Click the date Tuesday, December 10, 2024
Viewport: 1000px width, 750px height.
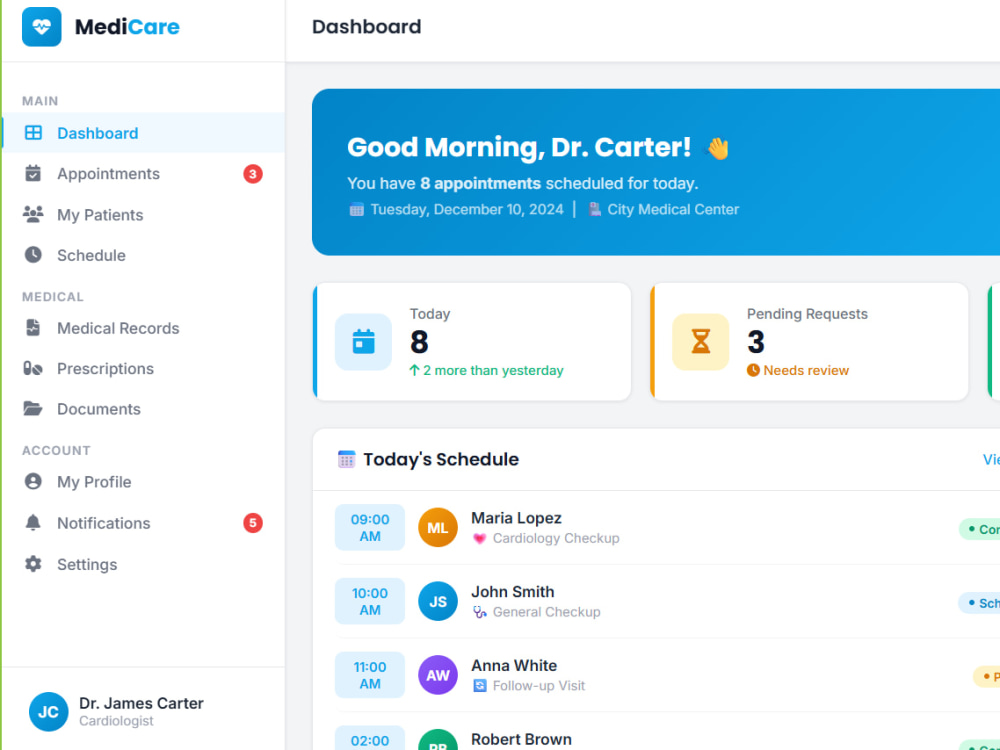coord(467,209)
